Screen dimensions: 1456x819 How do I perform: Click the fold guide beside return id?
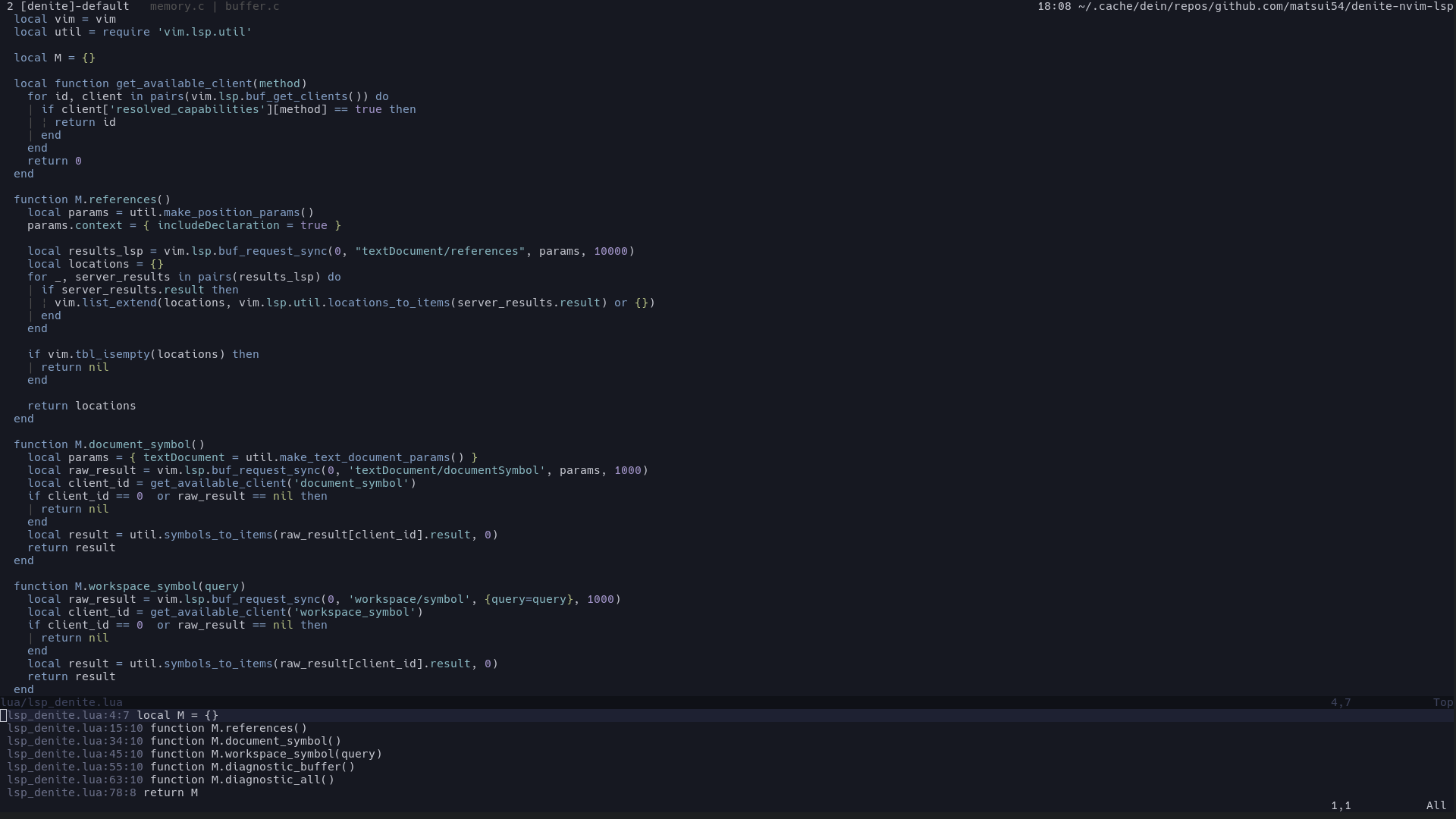tap(30, 122)
